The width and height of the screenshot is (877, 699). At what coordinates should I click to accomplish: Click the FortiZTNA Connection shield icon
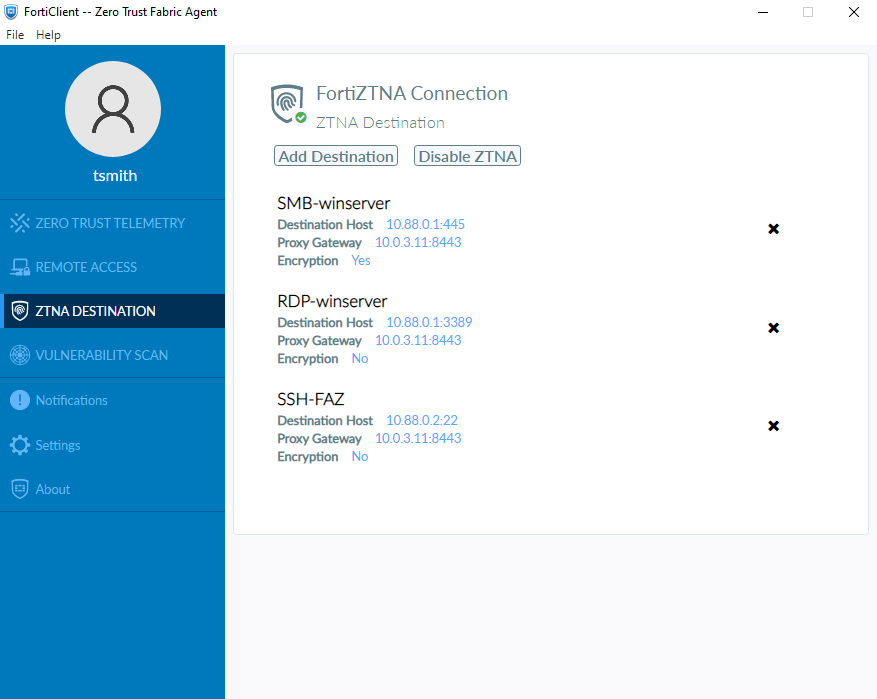pyautogui.click(x=287, y=102)
